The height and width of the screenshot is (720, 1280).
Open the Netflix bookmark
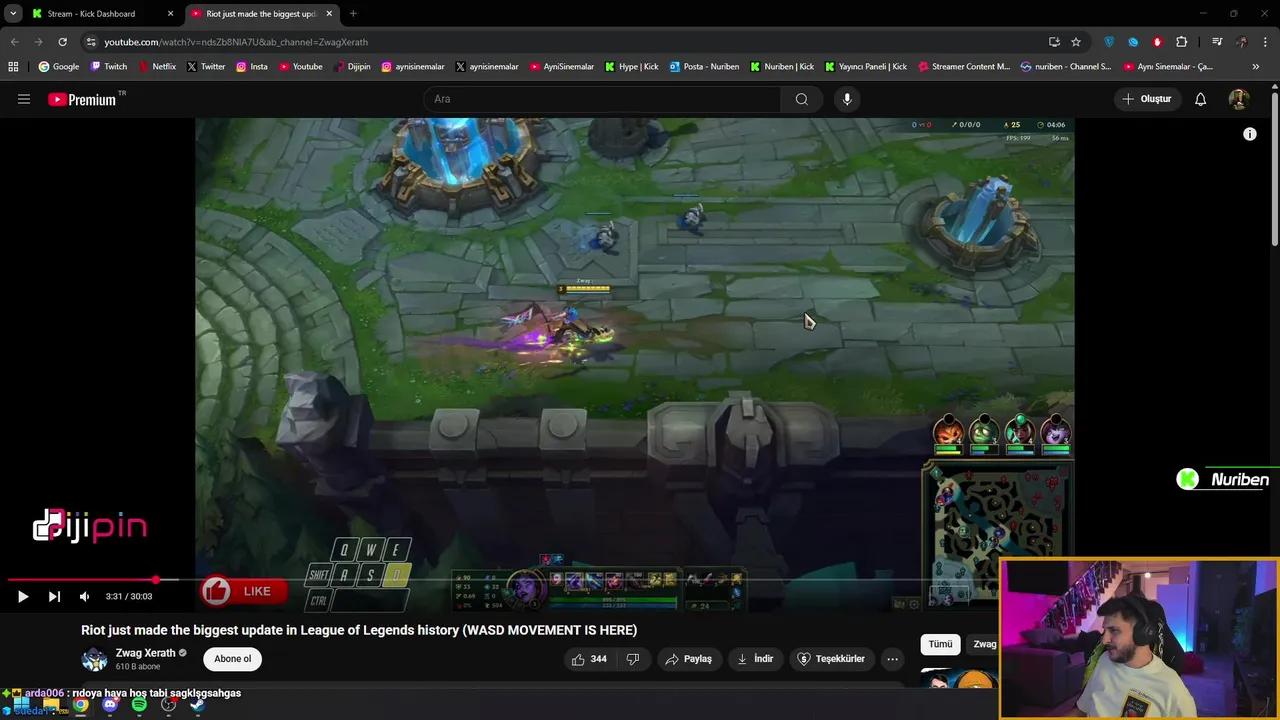click(157, 67)
